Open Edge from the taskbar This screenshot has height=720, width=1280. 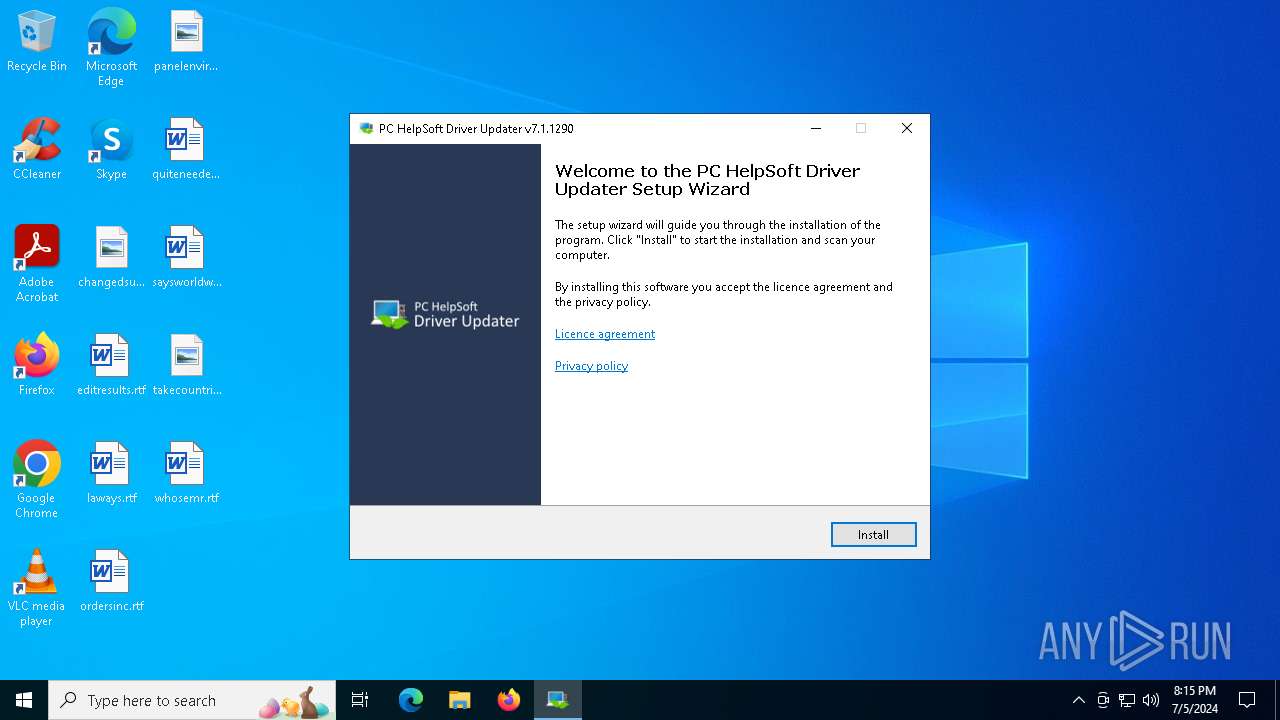(411, 700)
